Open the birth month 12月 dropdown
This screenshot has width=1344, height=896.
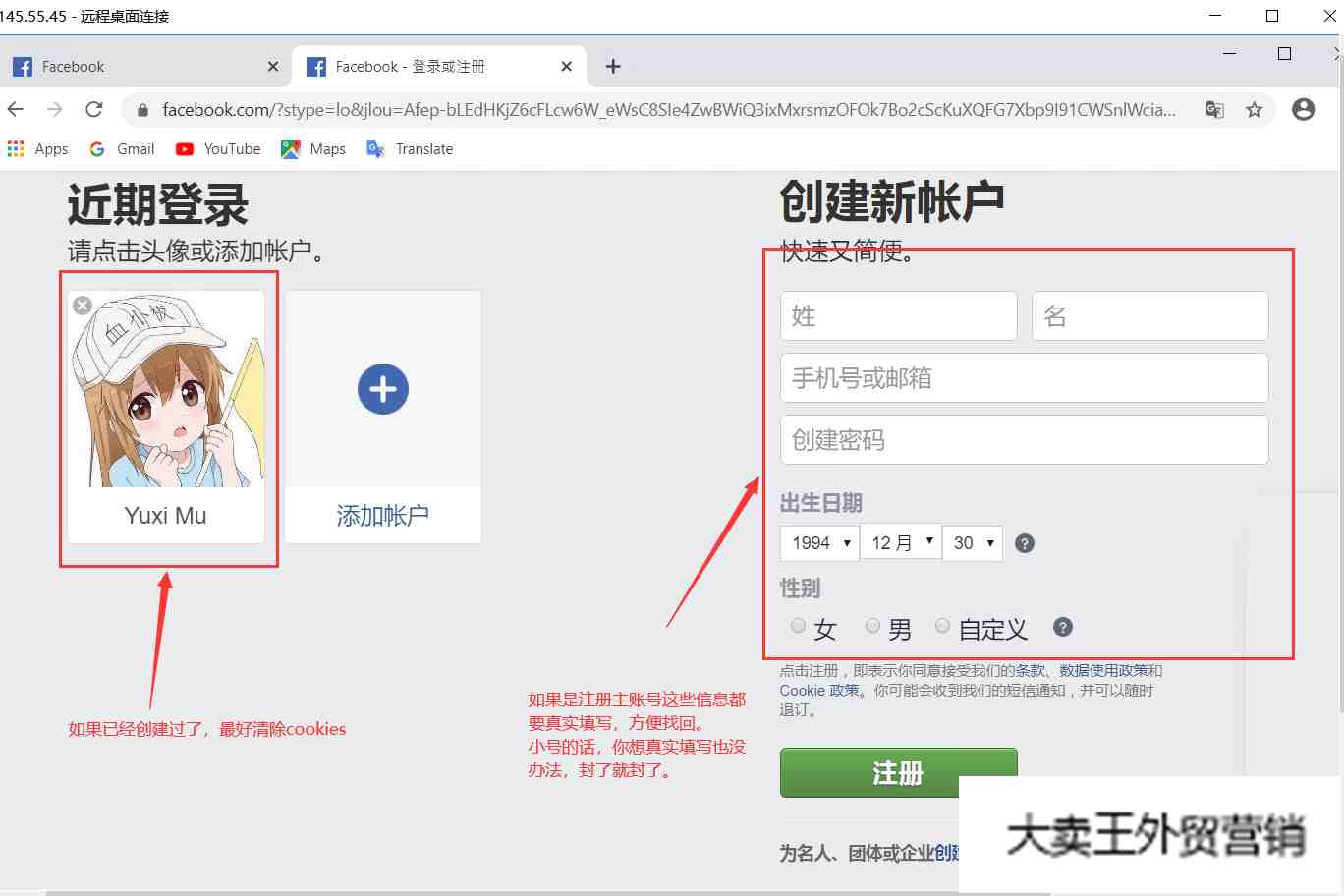(x=901, y=542)
